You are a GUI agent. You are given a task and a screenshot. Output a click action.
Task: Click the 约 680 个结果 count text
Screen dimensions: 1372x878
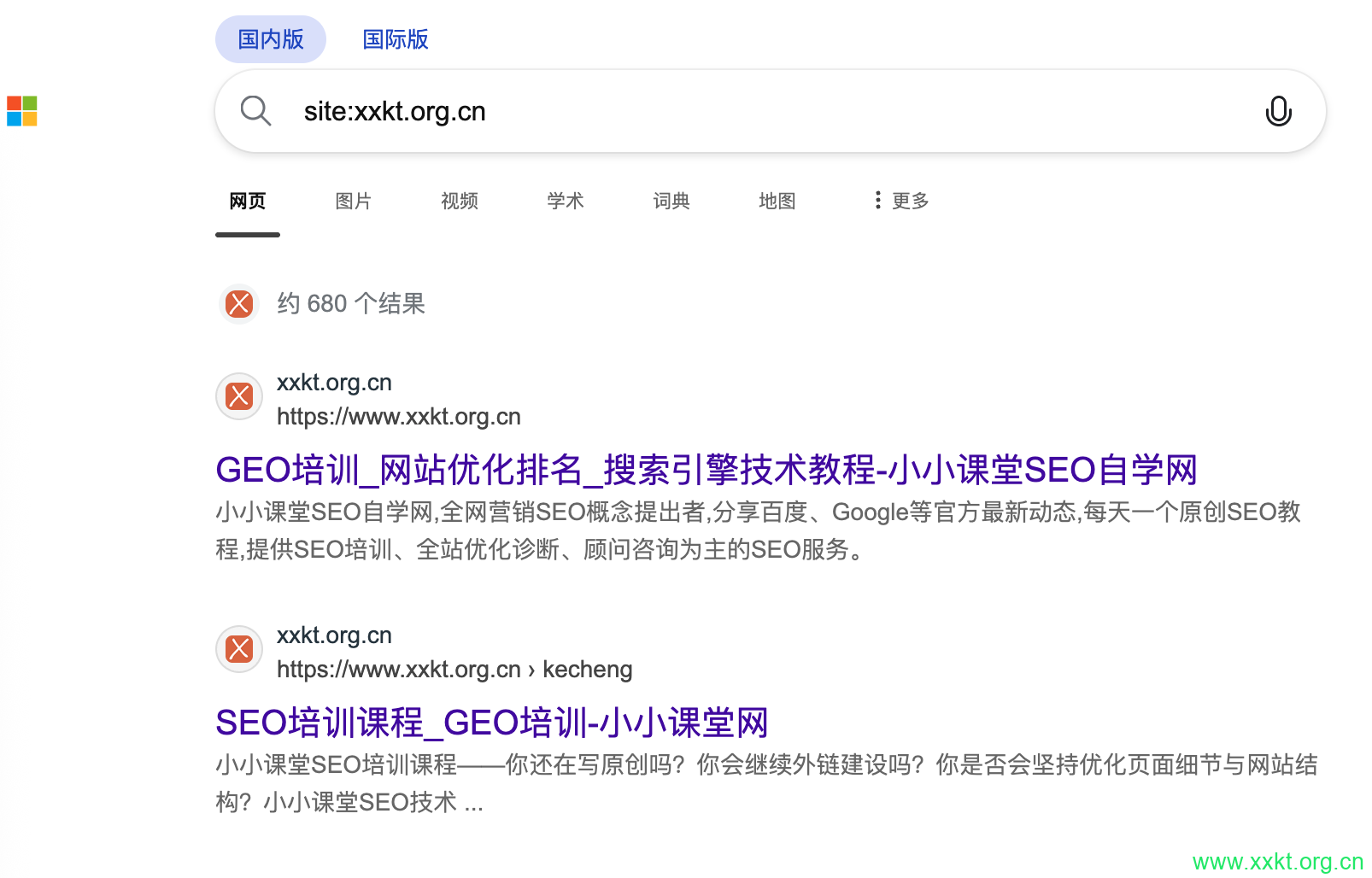point(351,304)
